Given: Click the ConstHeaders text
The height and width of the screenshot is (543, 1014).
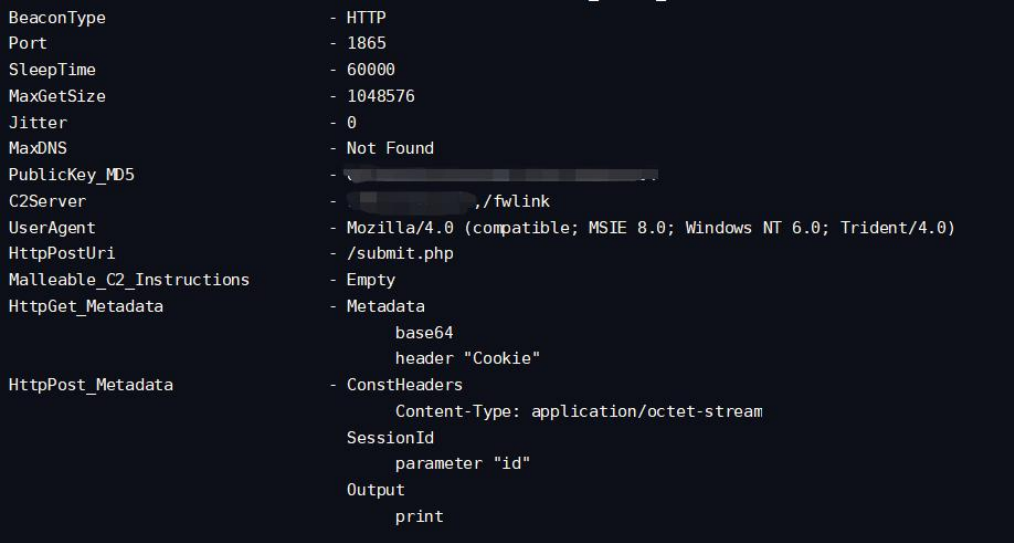Looking at the screenshot, I should 405,385.
